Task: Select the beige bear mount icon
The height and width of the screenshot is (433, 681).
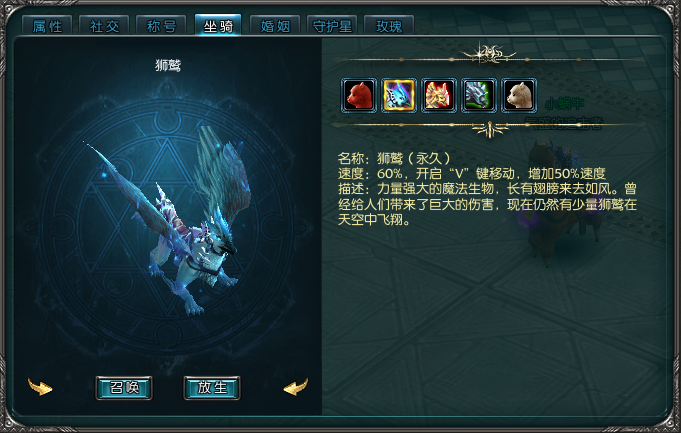Action: click(x=519, y=96)
